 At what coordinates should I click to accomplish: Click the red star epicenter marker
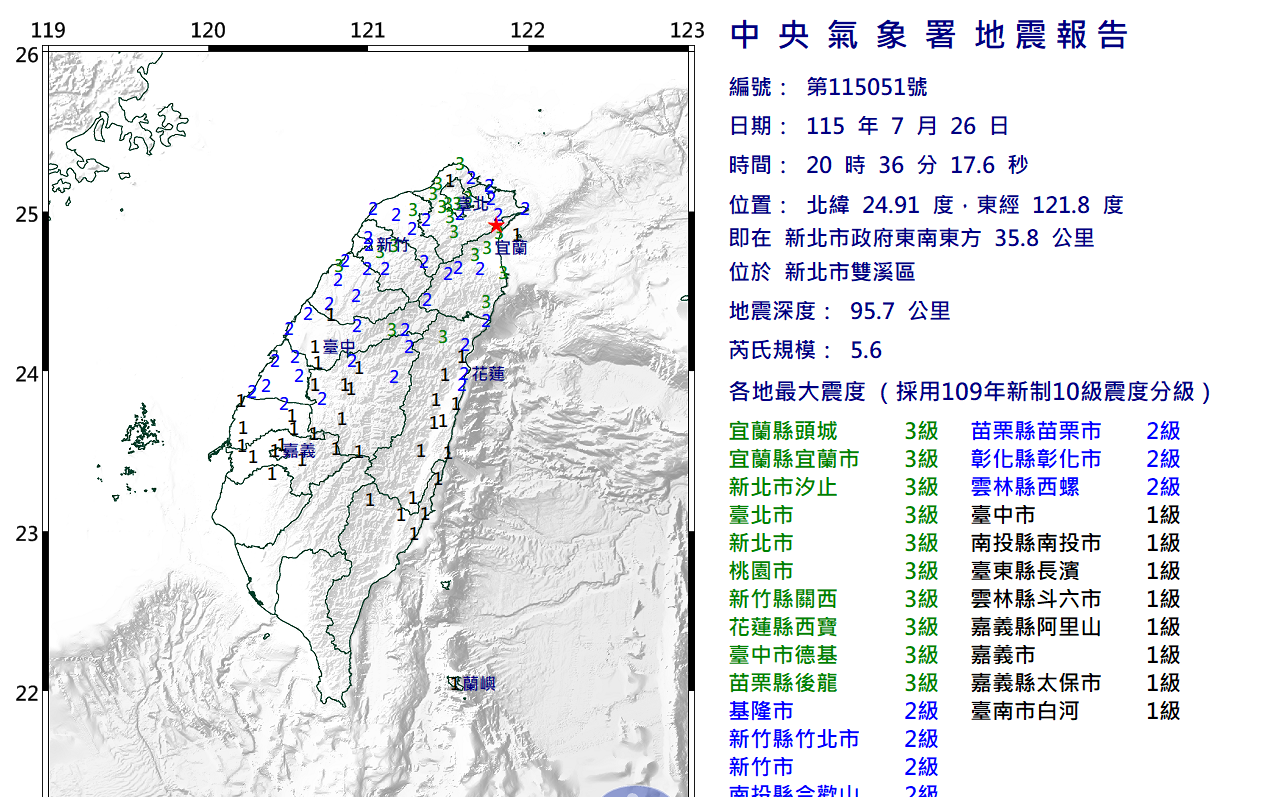point(496,225)
